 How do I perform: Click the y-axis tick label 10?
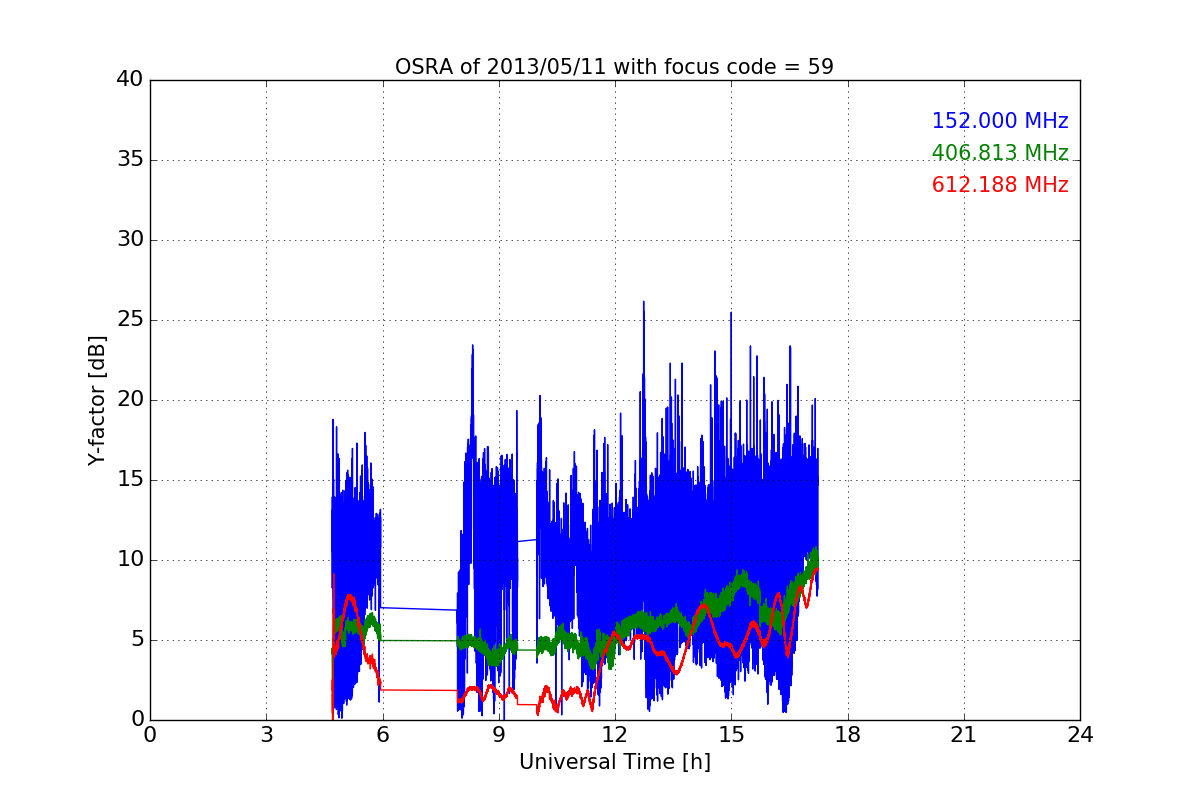(x=130, y=560)
